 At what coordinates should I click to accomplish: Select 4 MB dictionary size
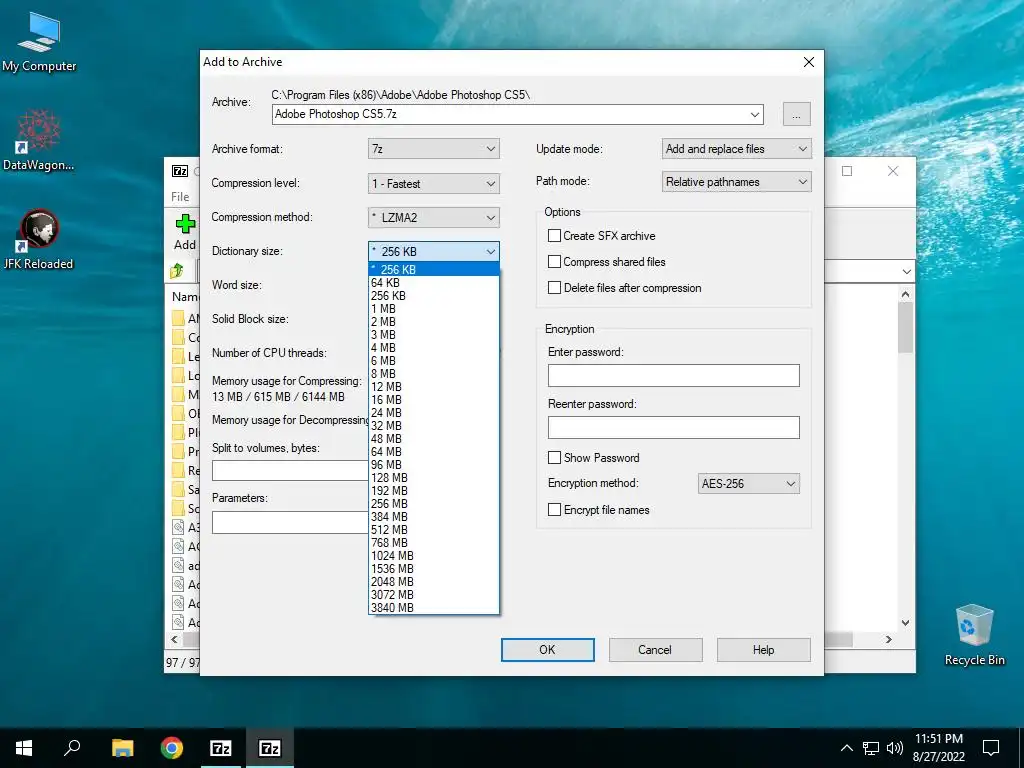pos(434,347)
